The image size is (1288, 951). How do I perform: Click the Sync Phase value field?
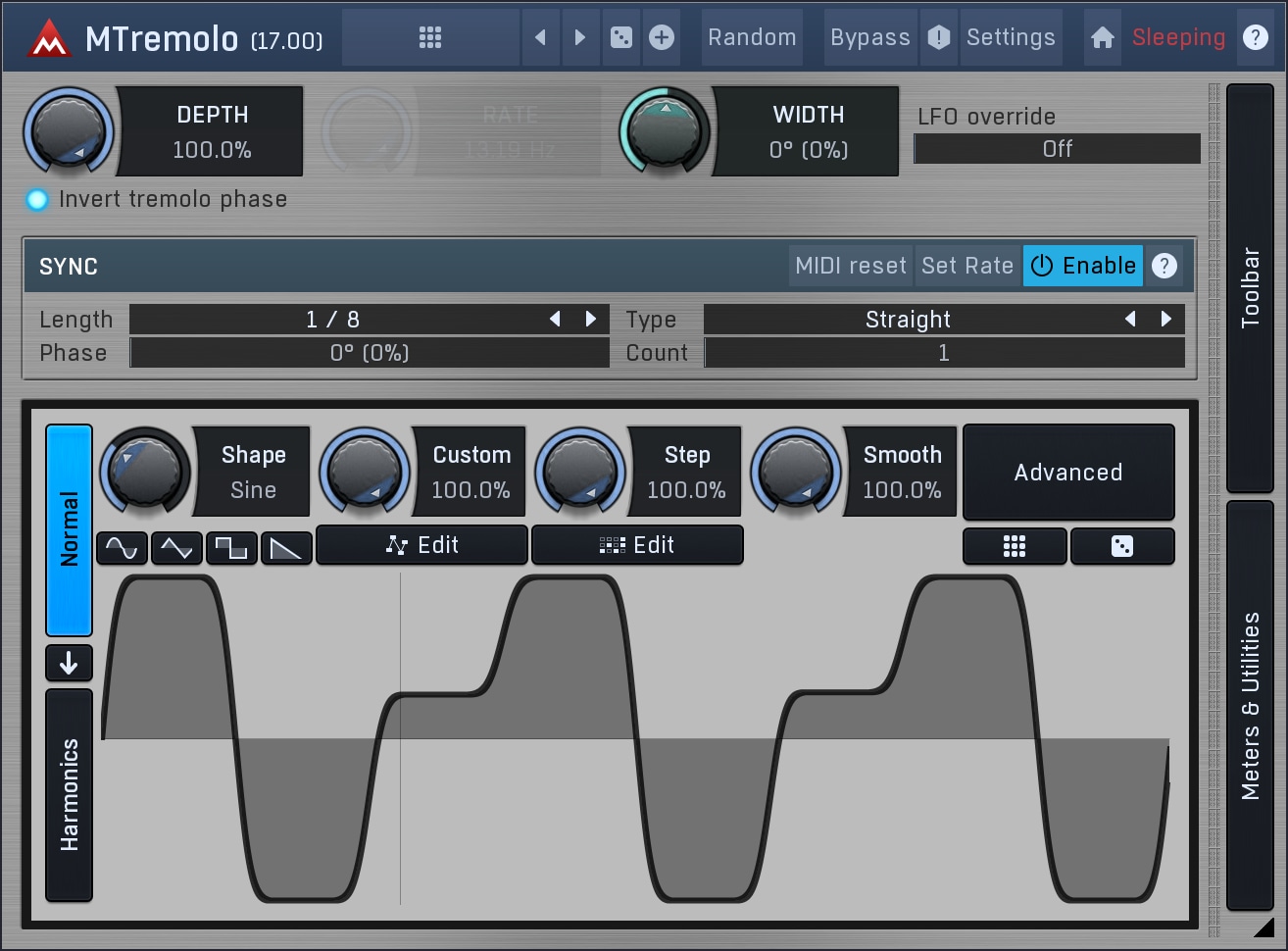370,353
